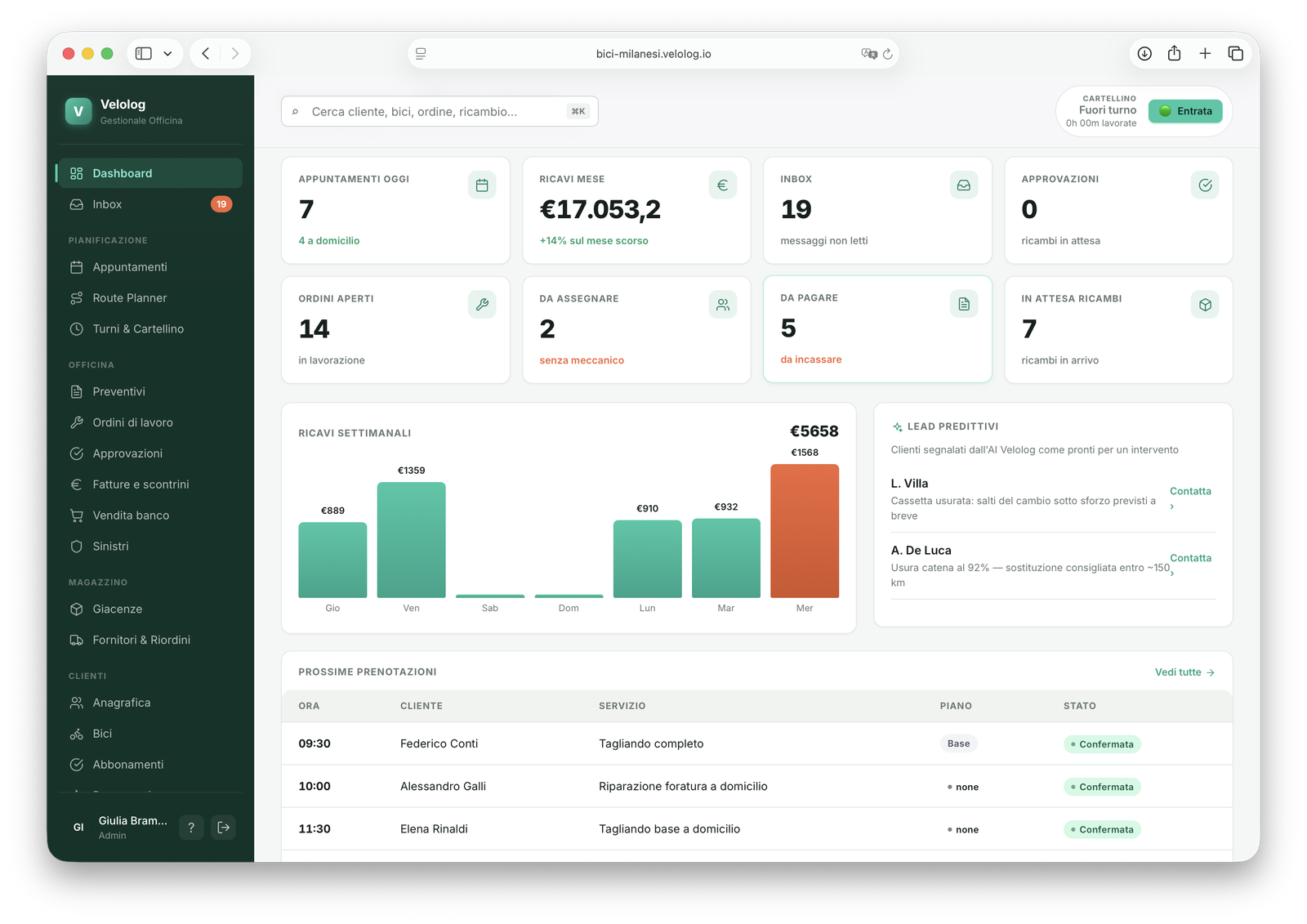Viewport: 1307px width, 924px height.
Task: Click the people icon beside Anagrafica
Action: pyautogui.click(x=77, y=703)
